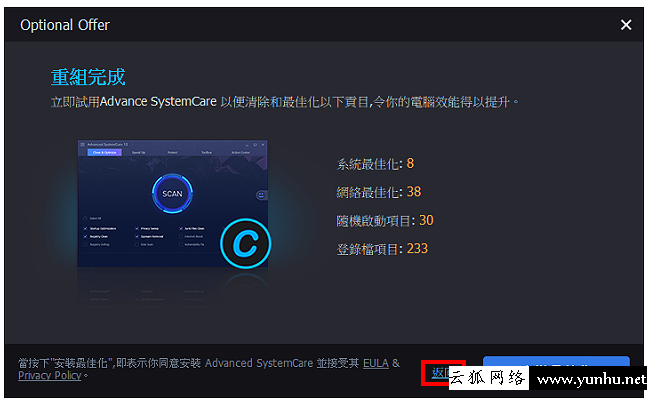Click the small X of the preview window
Image resolution: width=650 pixels, height=401 pixels.
pyautogui.click(x=263, y=144)
